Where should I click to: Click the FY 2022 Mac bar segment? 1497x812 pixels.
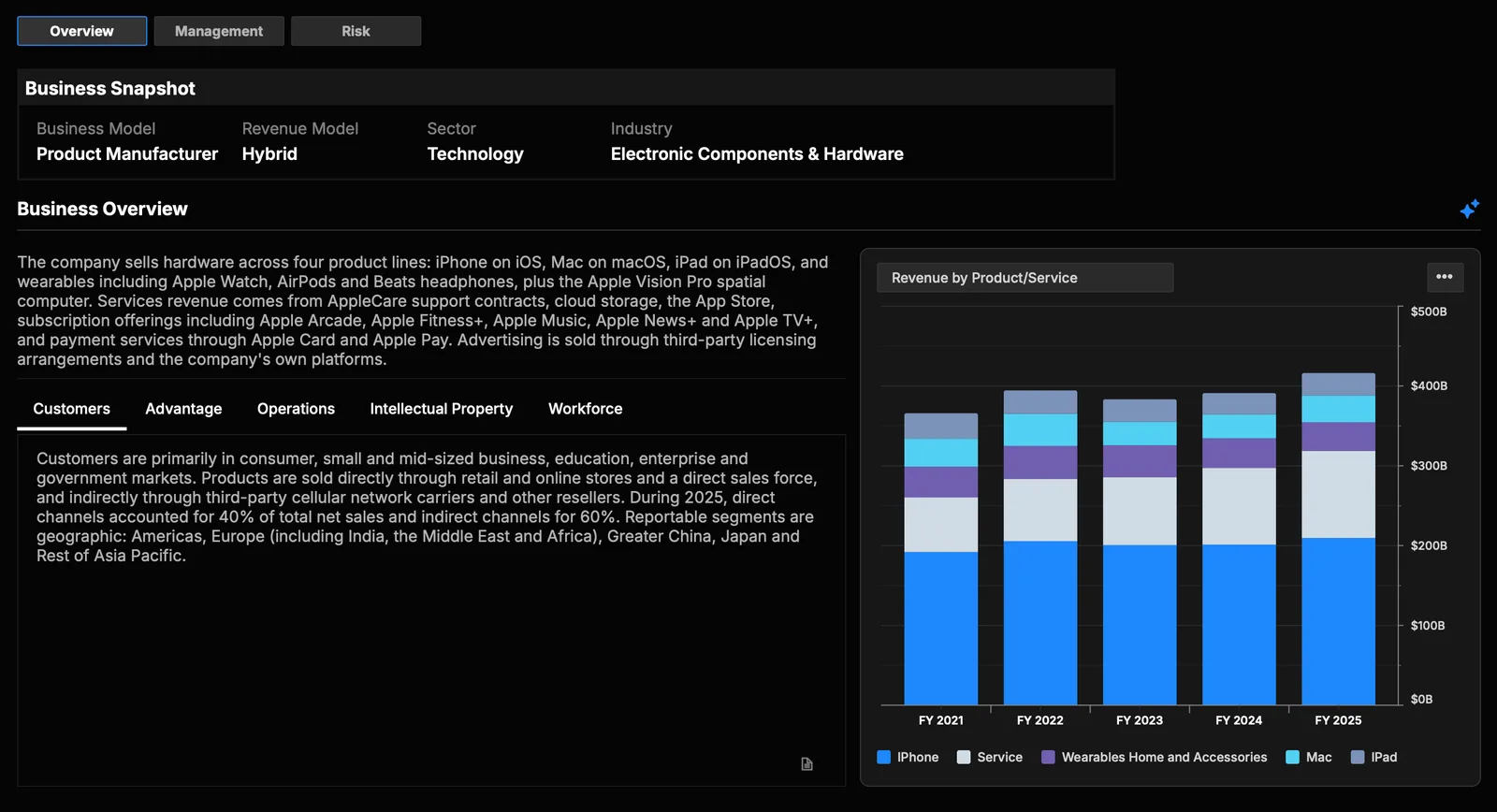(x=1040, y=429)
